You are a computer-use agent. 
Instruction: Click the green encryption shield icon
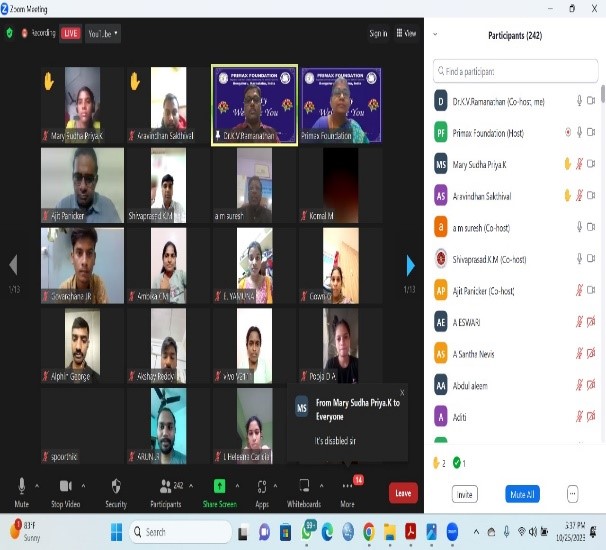(10, 33)
